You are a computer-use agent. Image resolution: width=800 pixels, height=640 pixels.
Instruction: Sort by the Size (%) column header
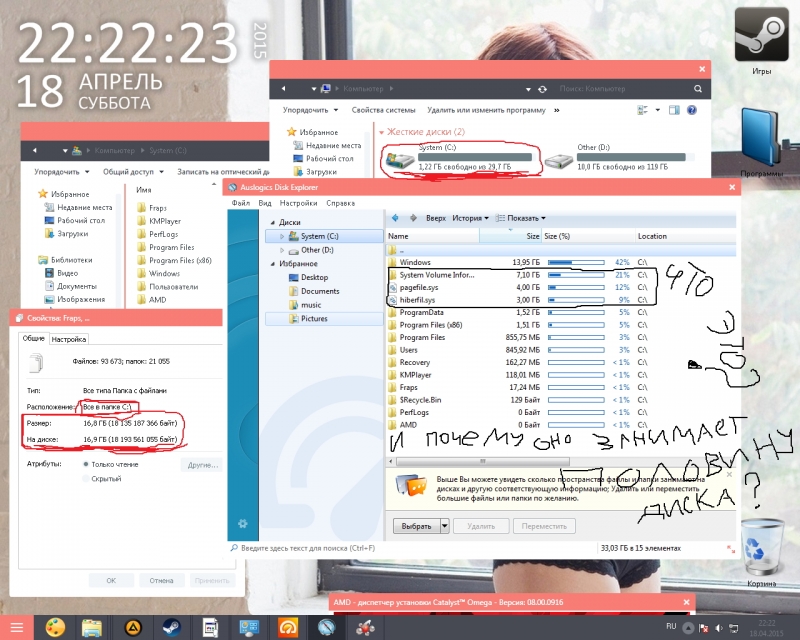[x=588, y=236]
